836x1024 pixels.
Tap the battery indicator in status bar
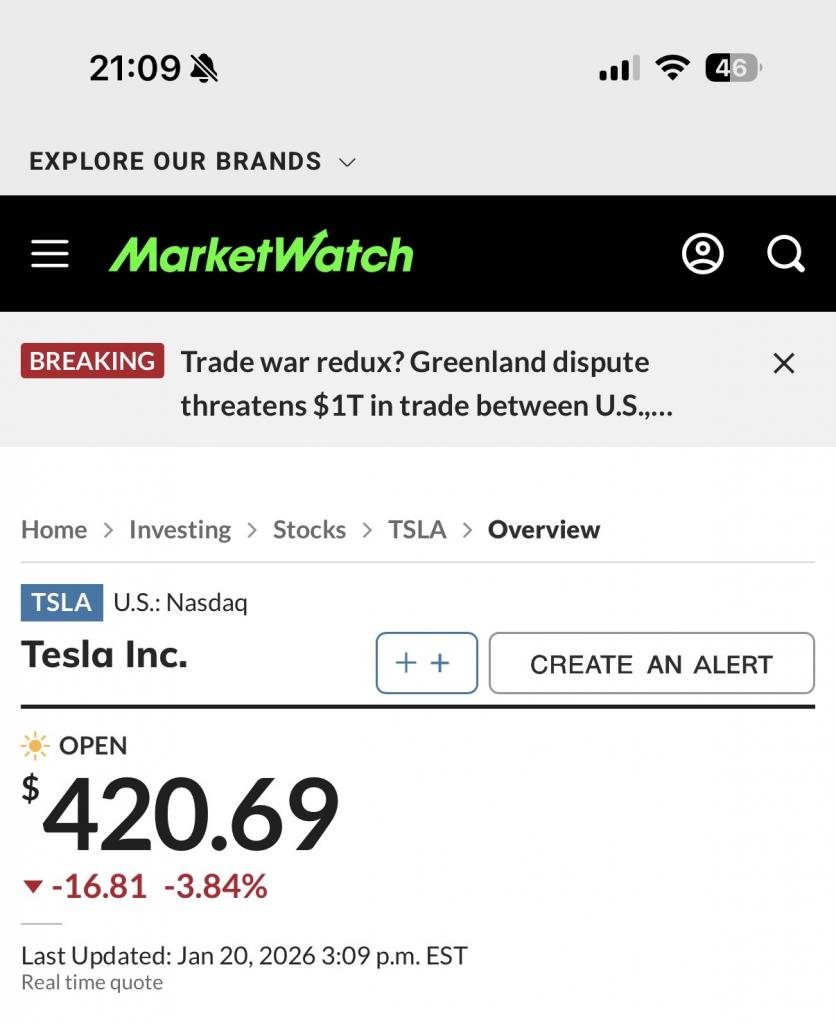coord(733,68)
